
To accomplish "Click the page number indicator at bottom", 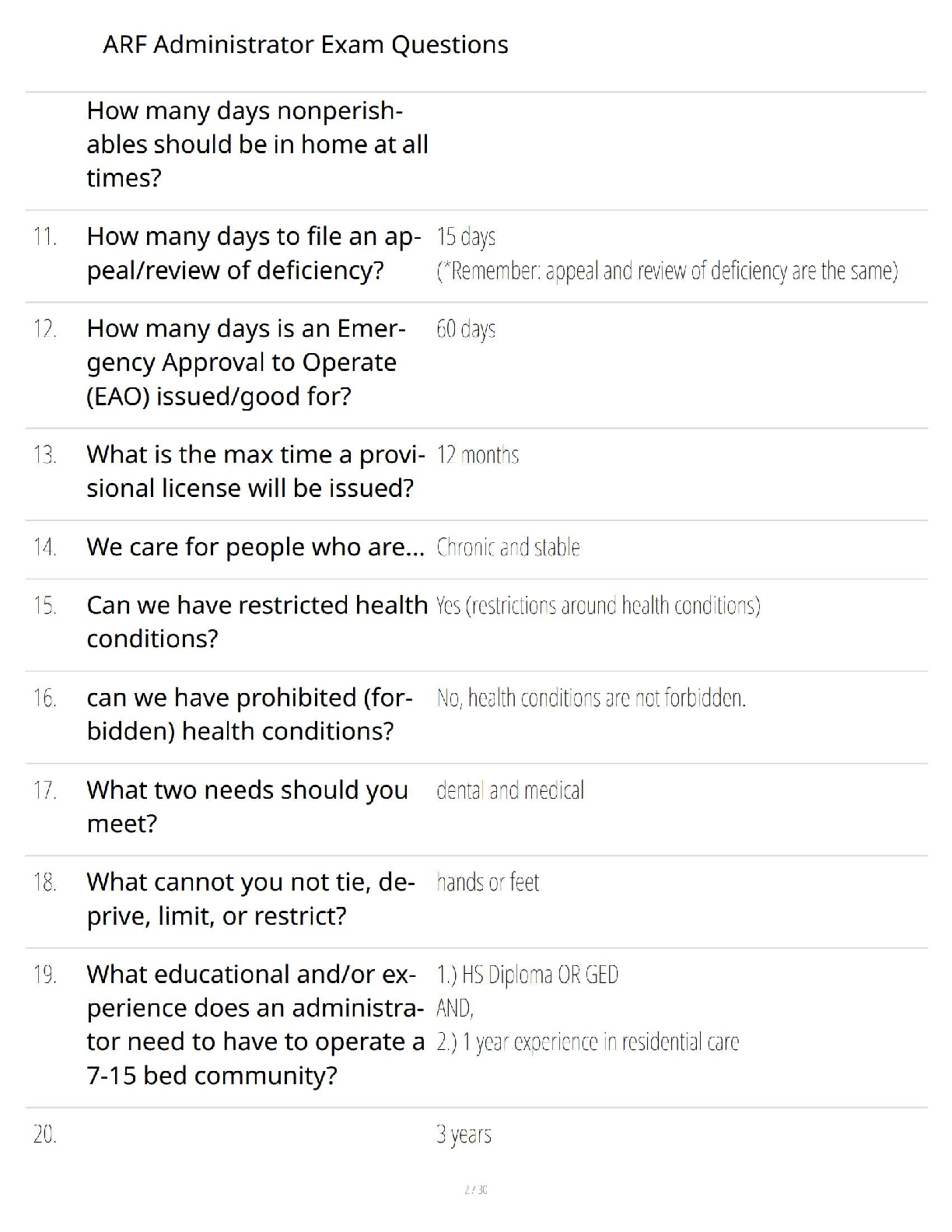I will [476, 1189].
